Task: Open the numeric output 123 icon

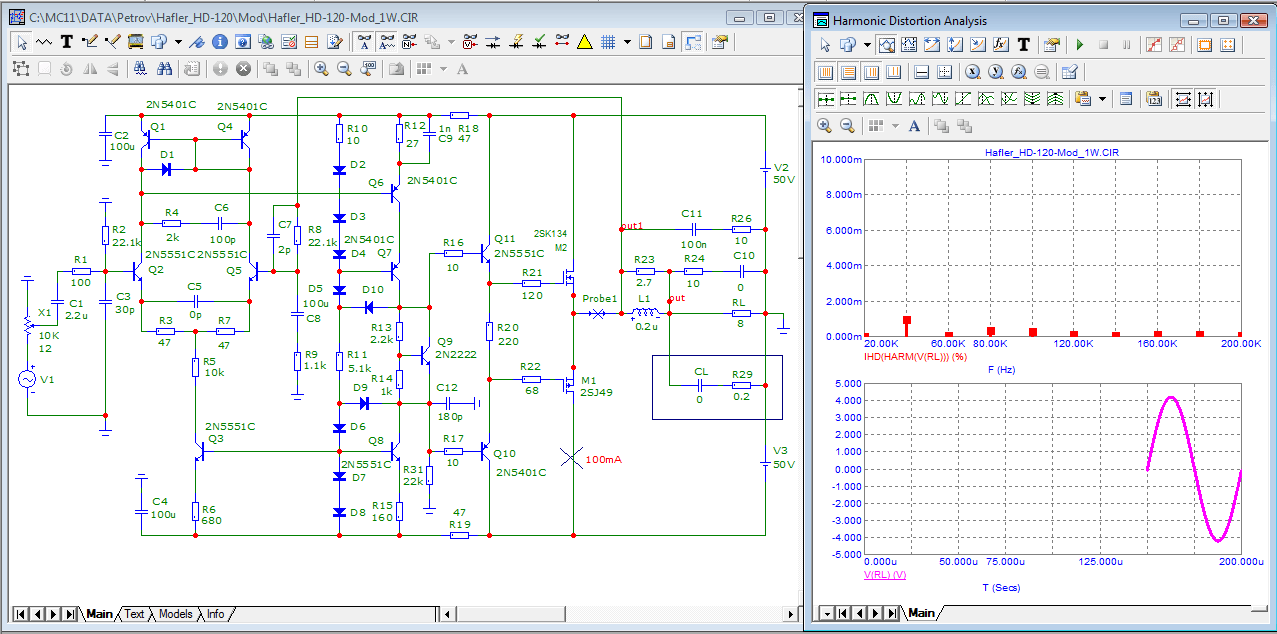Action: (x=1154, y=98)
